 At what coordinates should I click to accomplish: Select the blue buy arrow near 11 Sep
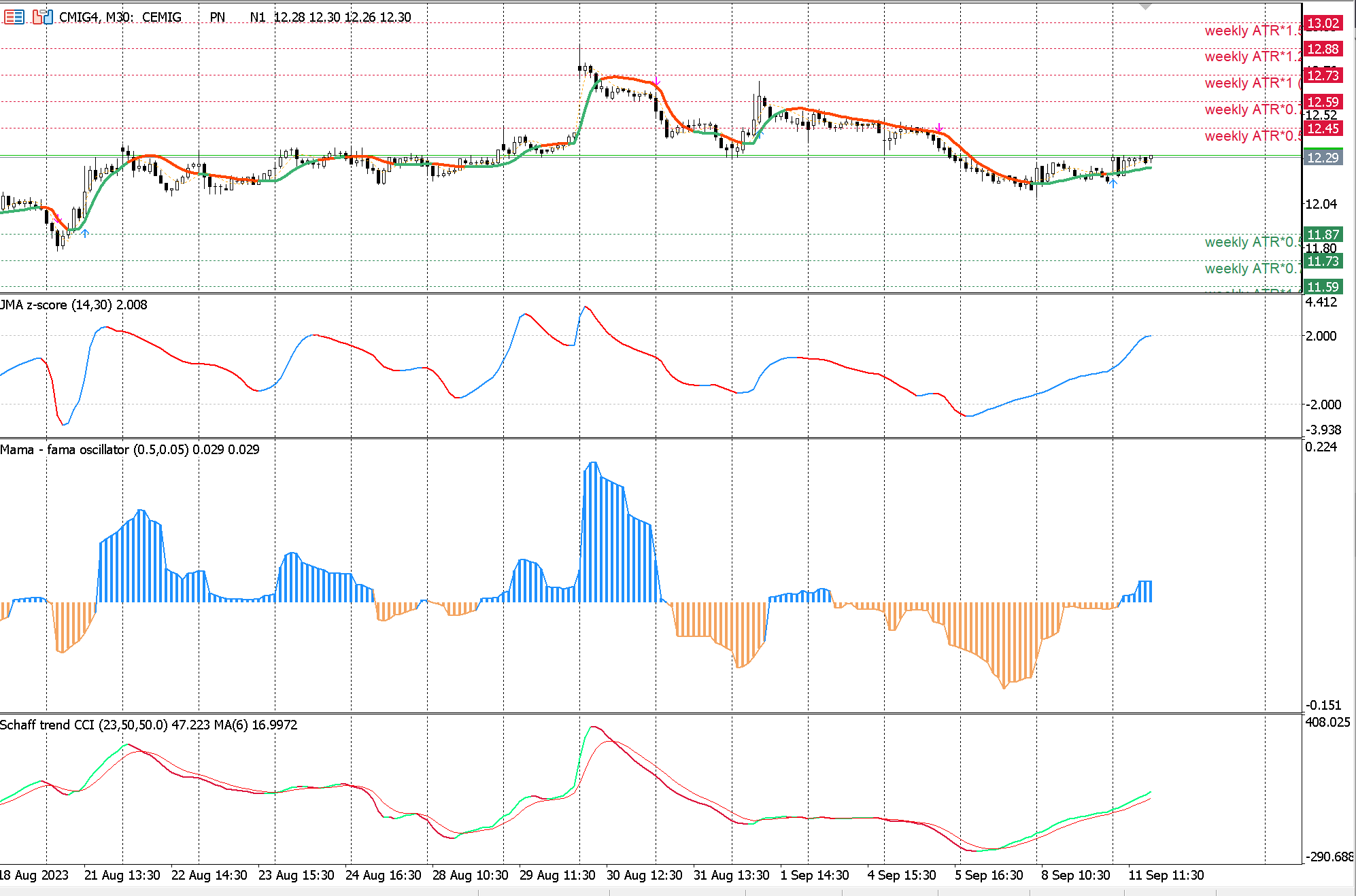point(1113,182)
